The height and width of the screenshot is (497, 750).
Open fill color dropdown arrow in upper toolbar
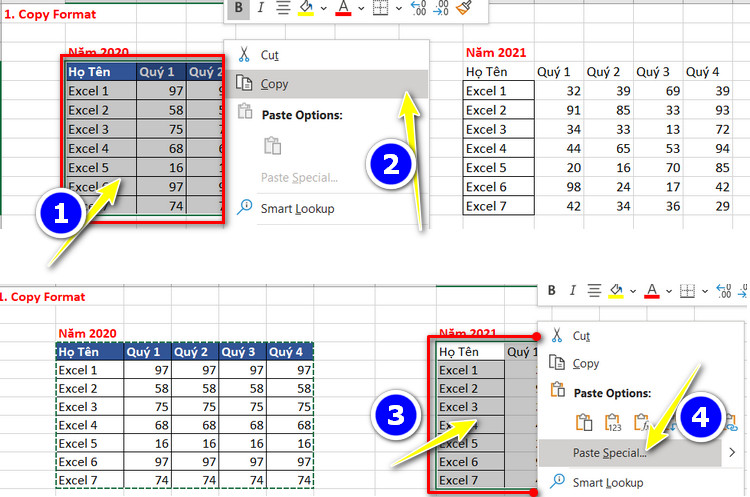click(324, 8)
